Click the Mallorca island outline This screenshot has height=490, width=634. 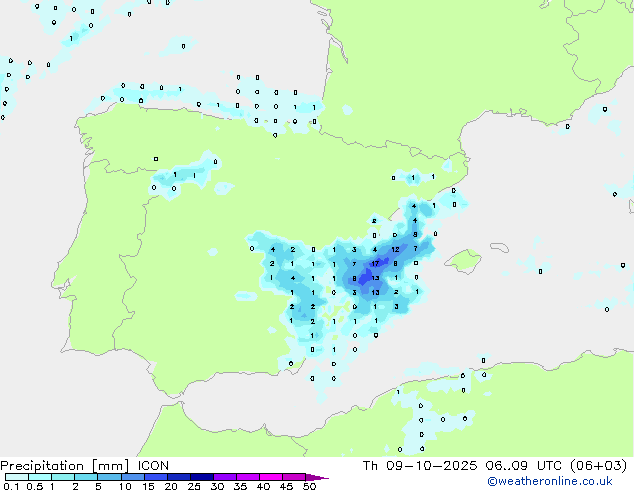click(x=463, y=261)
